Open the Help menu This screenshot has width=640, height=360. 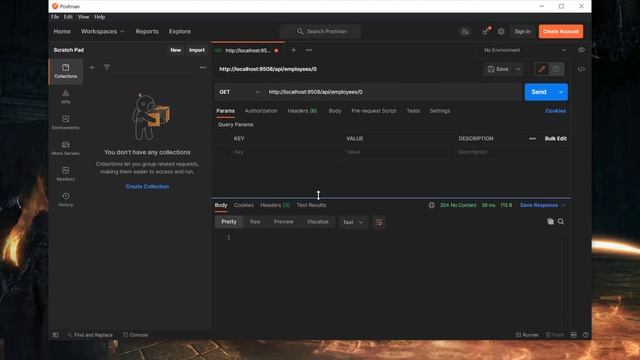coord(100,17)
